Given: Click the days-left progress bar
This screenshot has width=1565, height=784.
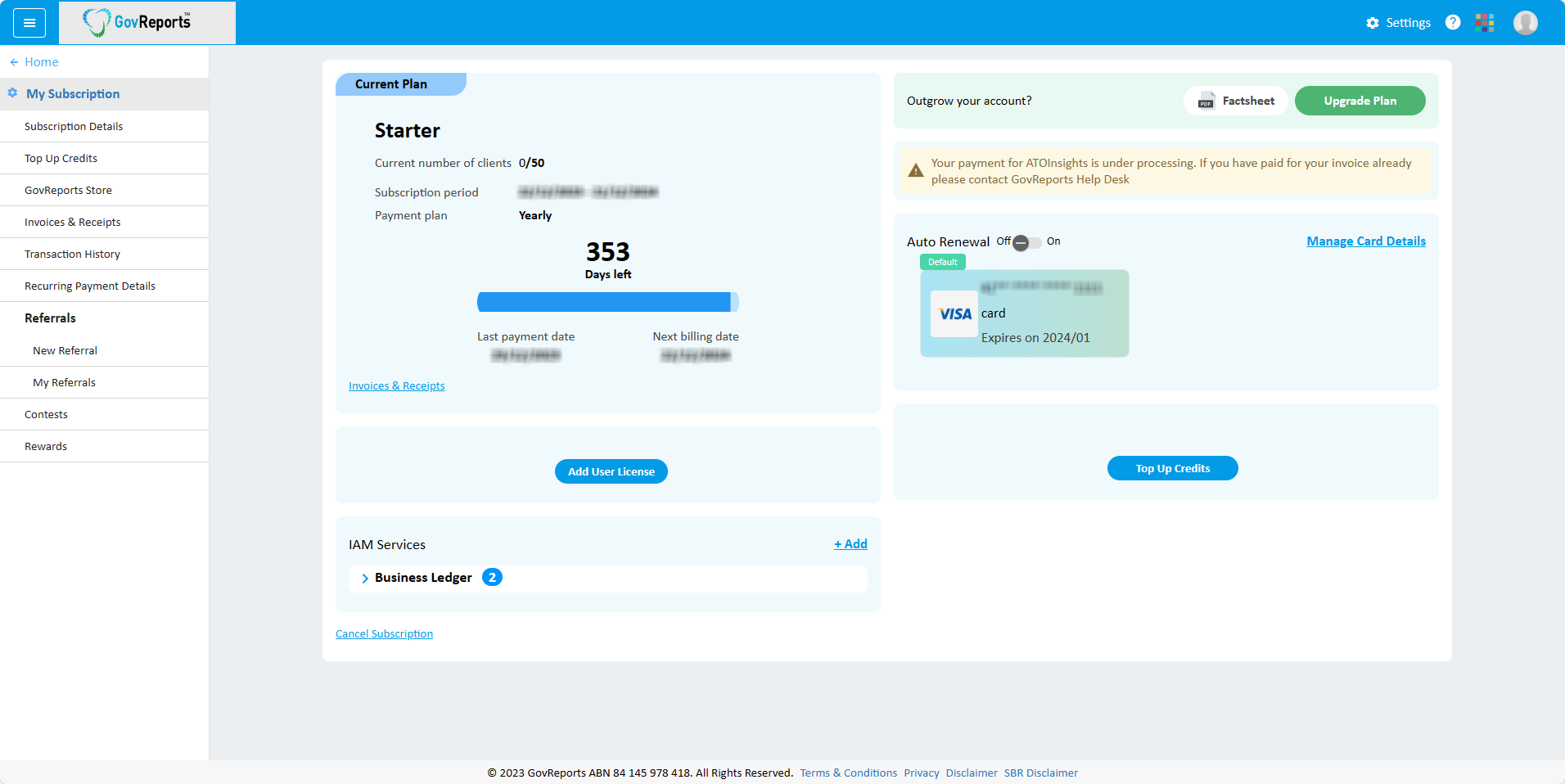Looking at the screenshot, I should pyautogui.click(x=607, y=302).
